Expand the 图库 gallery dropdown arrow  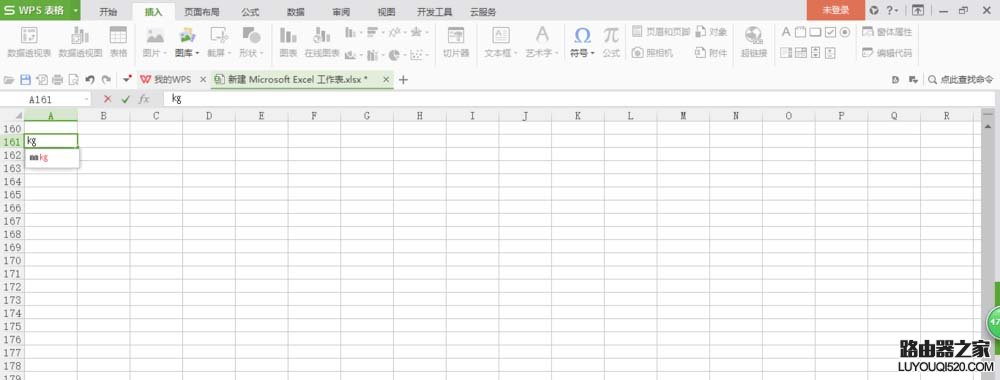197,54
